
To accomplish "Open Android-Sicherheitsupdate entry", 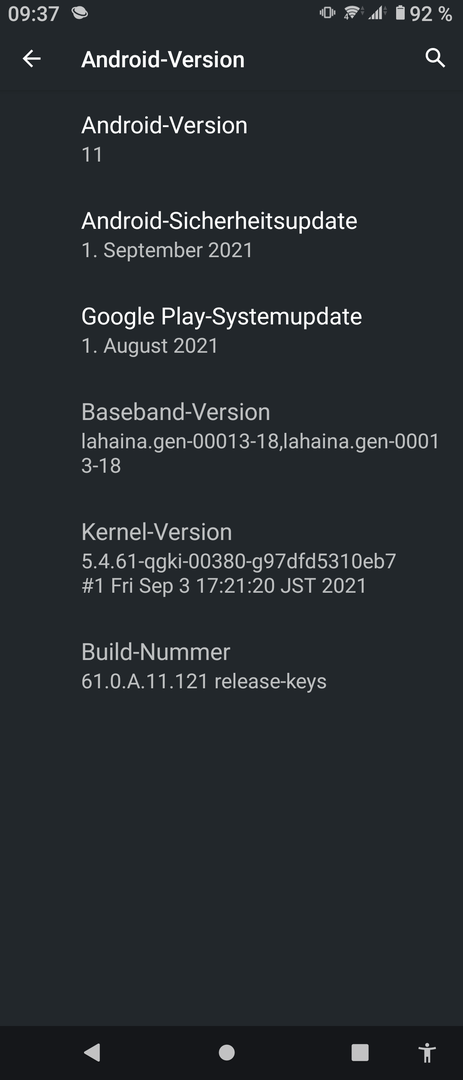I will (x=232, y=235).
